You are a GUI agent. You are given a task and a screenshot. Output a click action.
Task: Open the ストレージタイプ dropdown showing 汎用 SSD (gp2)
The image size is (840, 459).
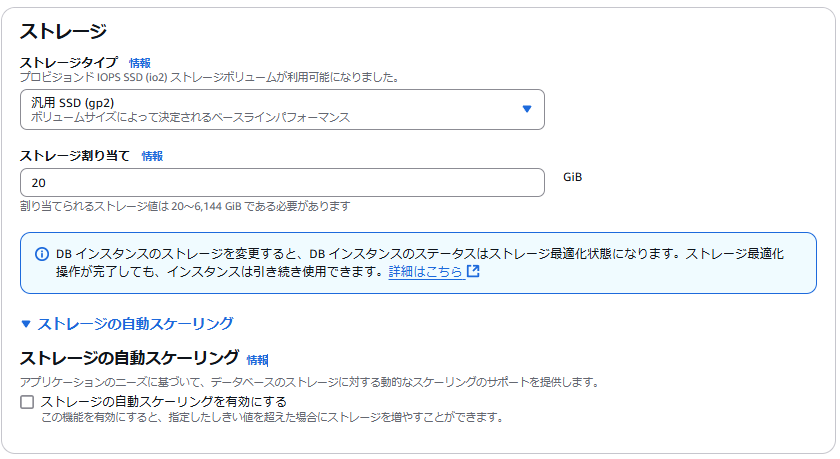[282, 109]
